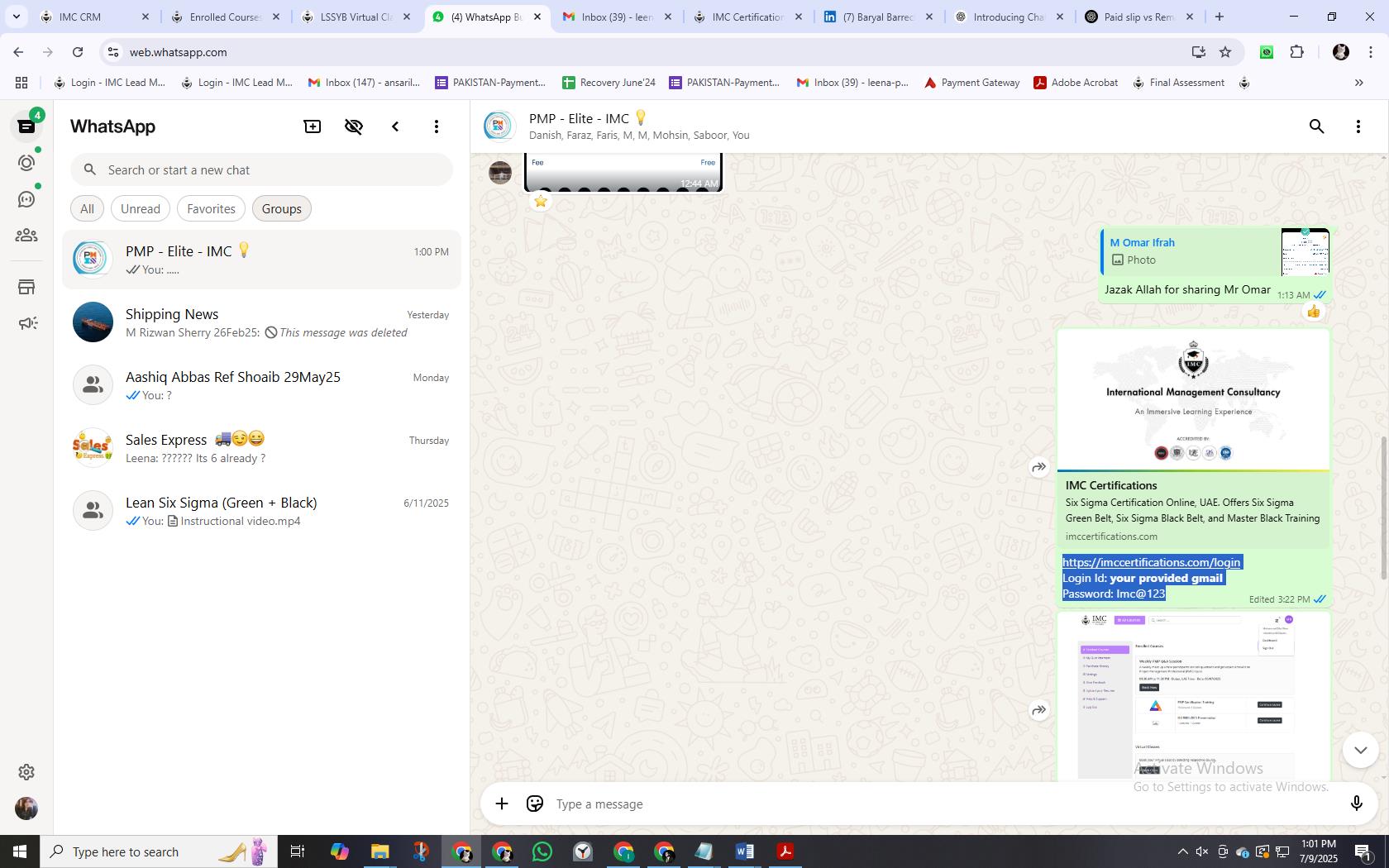Click the Type a message field
Viewport: 1389px width, 868px height.
(943, 804)
